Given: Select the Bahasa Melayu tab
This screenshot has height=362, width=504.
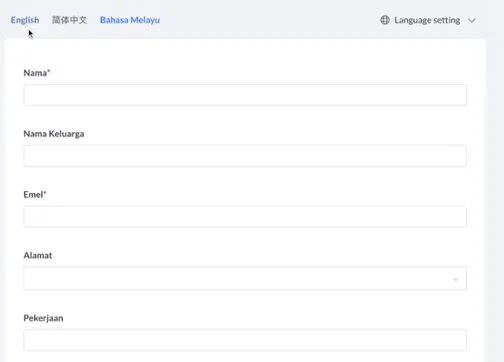Looking at the screenshot, I should (130, 20).
